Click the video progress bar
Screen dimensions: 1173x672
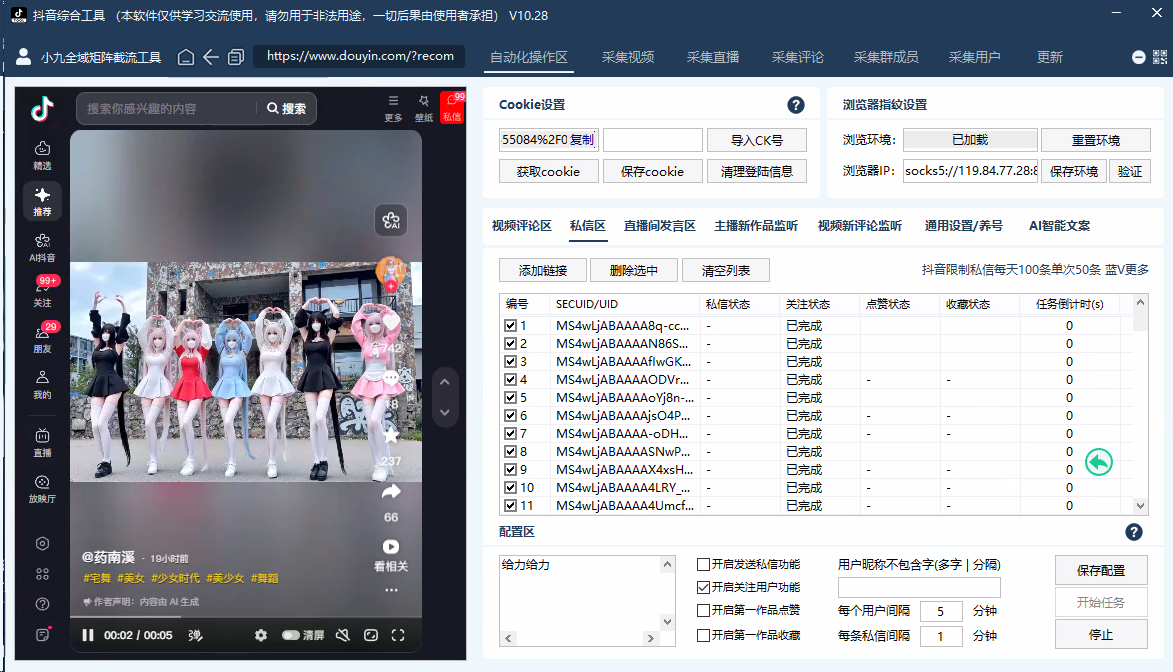click(245, 619)
